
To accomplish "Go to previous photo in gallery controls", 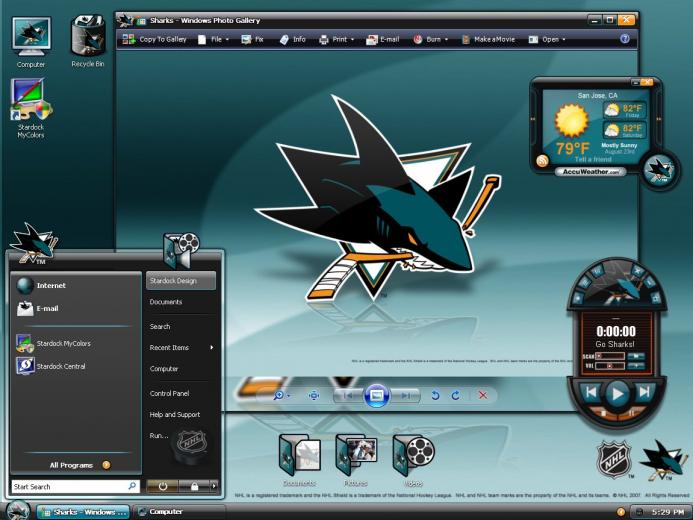I will [348, 395].
